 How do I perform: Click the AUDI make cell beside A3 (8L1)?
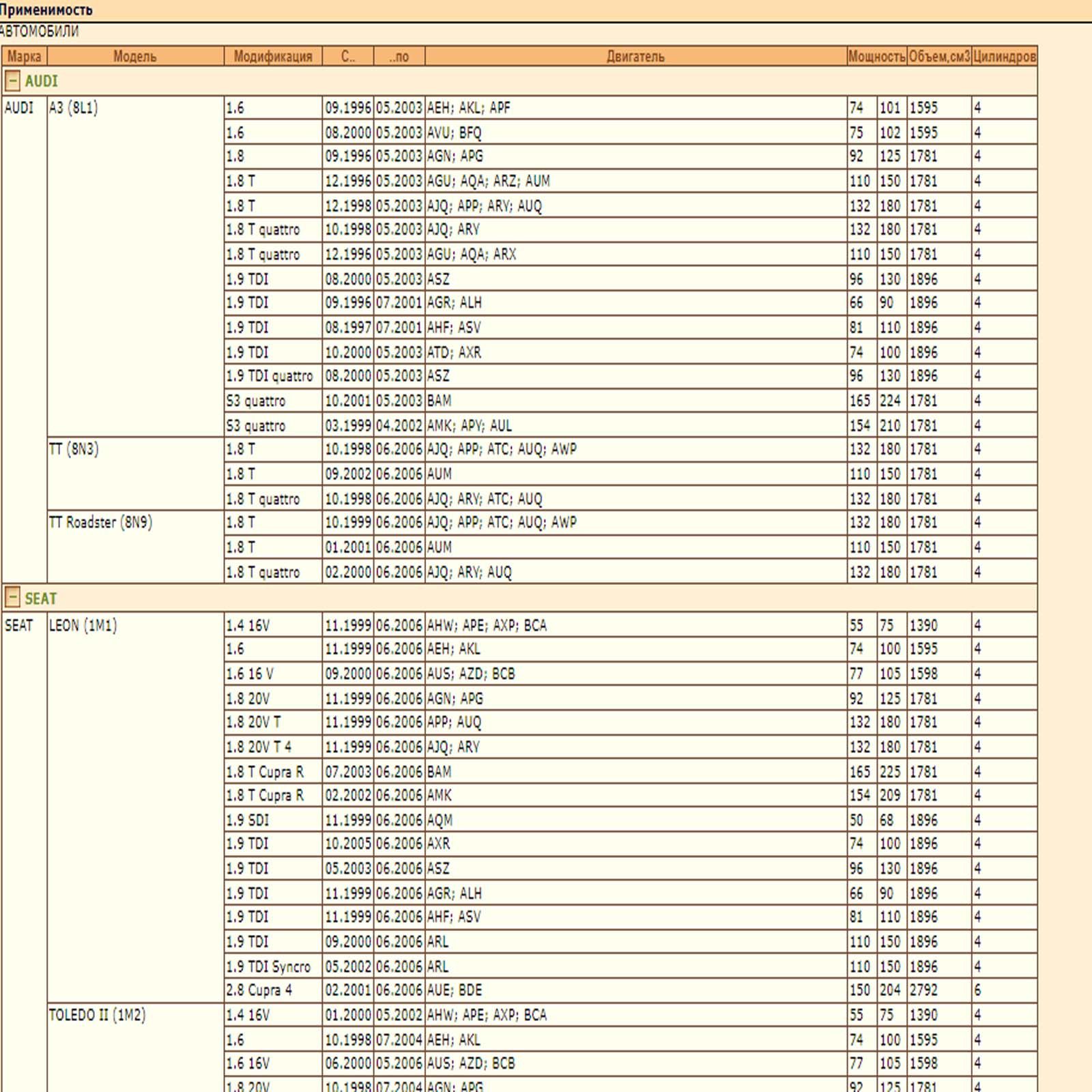25,339
